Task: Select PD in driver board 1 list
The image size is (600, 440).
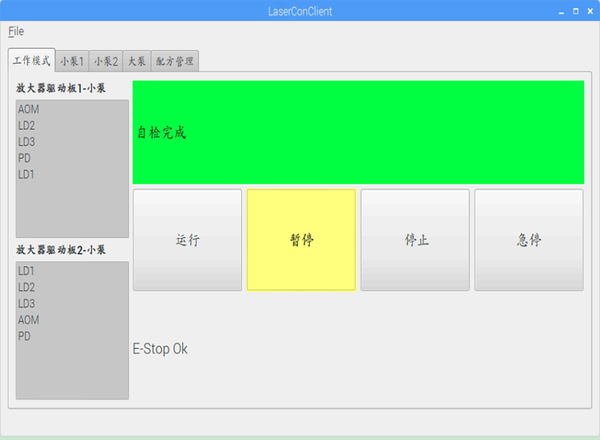Action: coord(72,158)
